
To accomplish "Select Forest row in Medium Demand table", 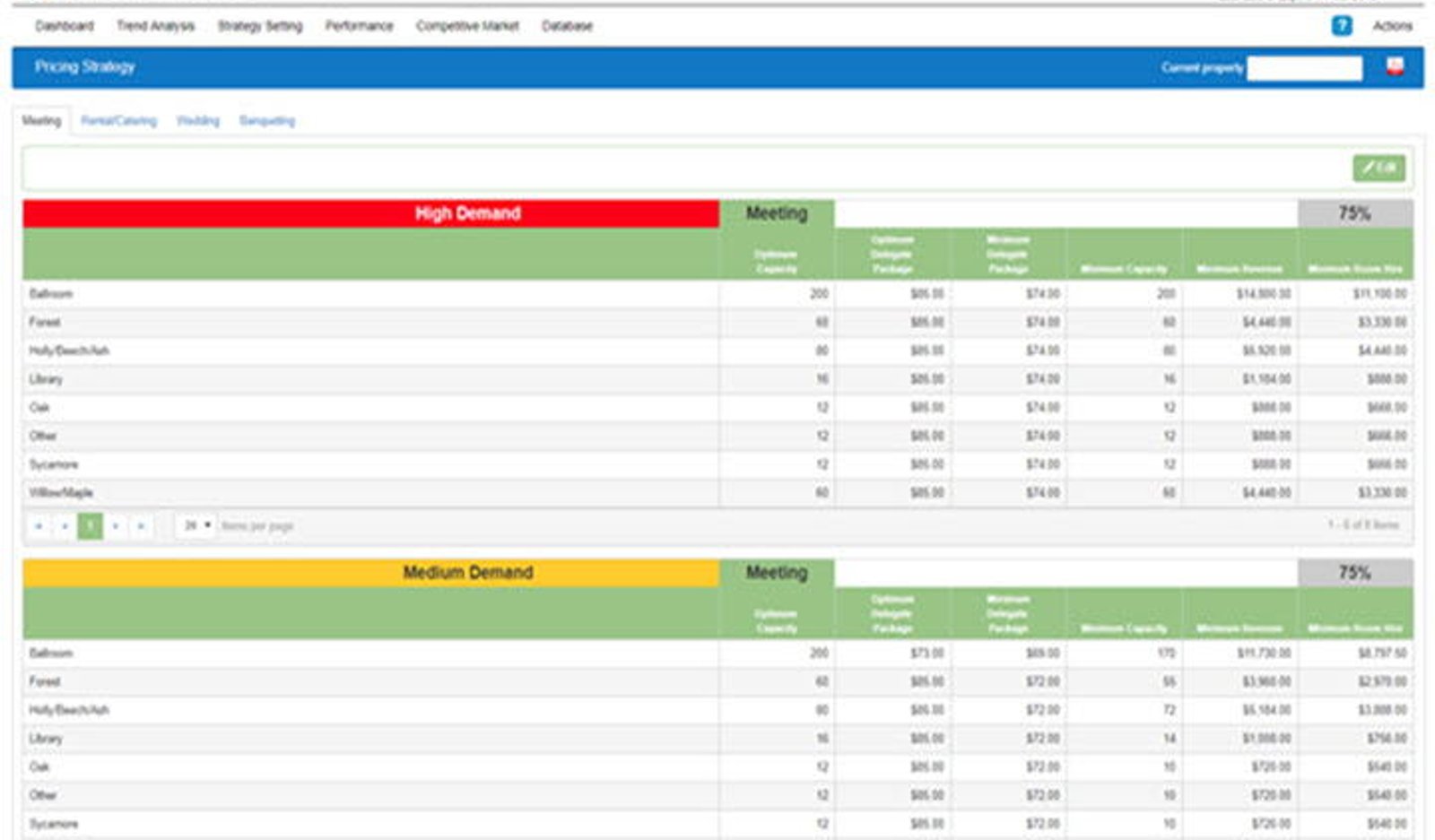I will tap(717, 681).
